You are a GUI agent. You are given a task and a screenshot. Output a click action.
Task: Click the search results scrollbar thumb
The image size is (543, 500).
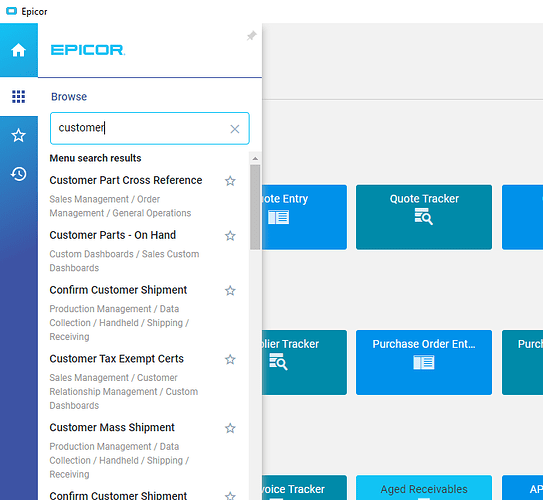[255, 207]
